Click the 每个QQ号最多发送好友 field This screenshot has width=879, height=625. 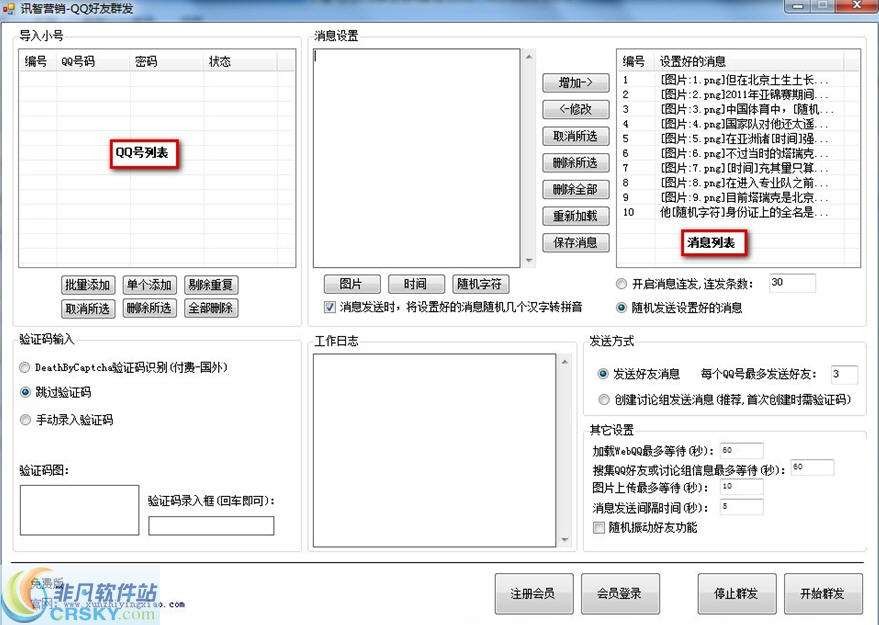tap(844, 374)
